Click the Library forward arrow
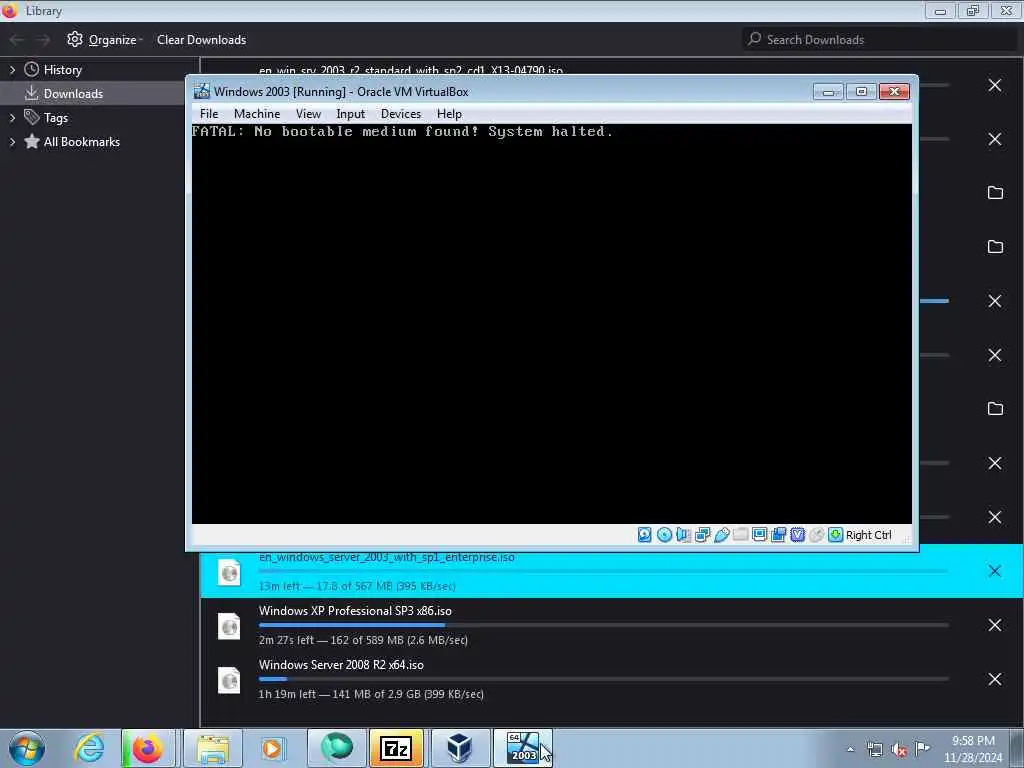Screen dimensions: 1024x768 43,40
